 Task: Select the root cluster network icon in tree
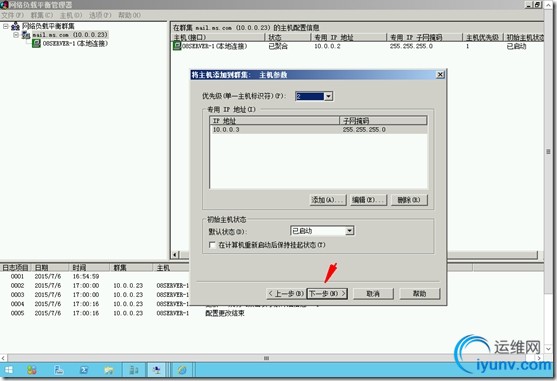(x=15, y=26)
